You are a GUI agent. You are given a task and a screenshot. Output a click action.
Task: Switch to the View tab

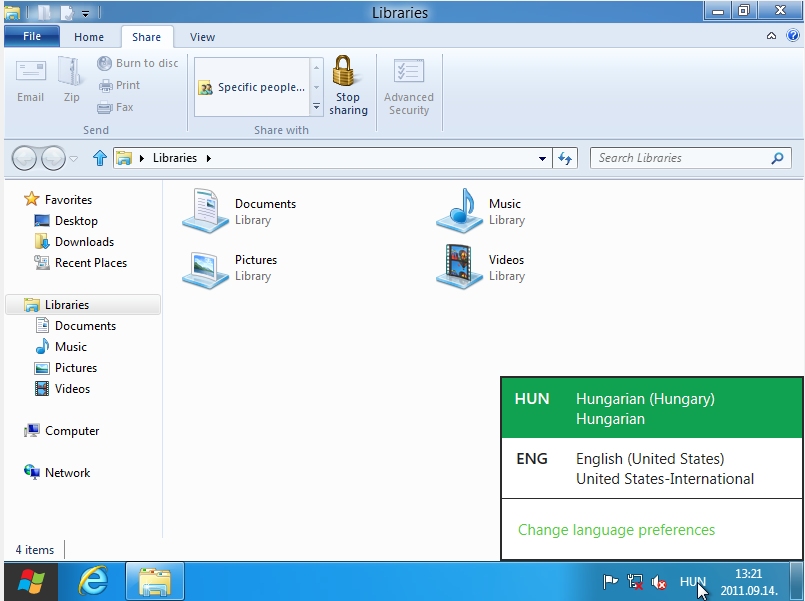pos(202,37)
